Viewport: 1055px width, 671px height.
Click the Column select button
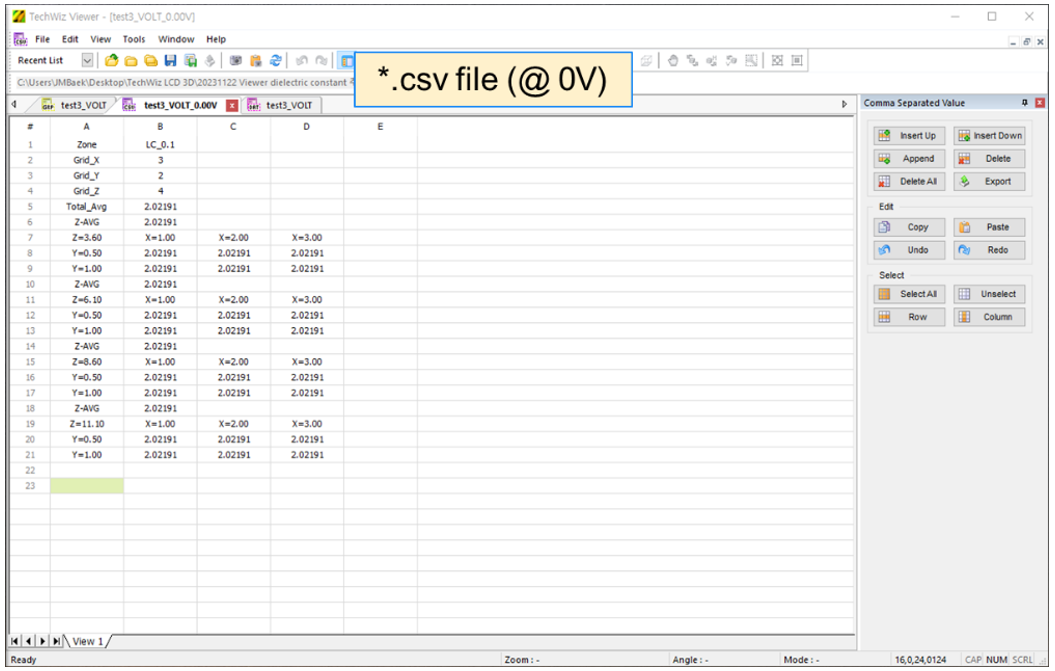[989, 317]
